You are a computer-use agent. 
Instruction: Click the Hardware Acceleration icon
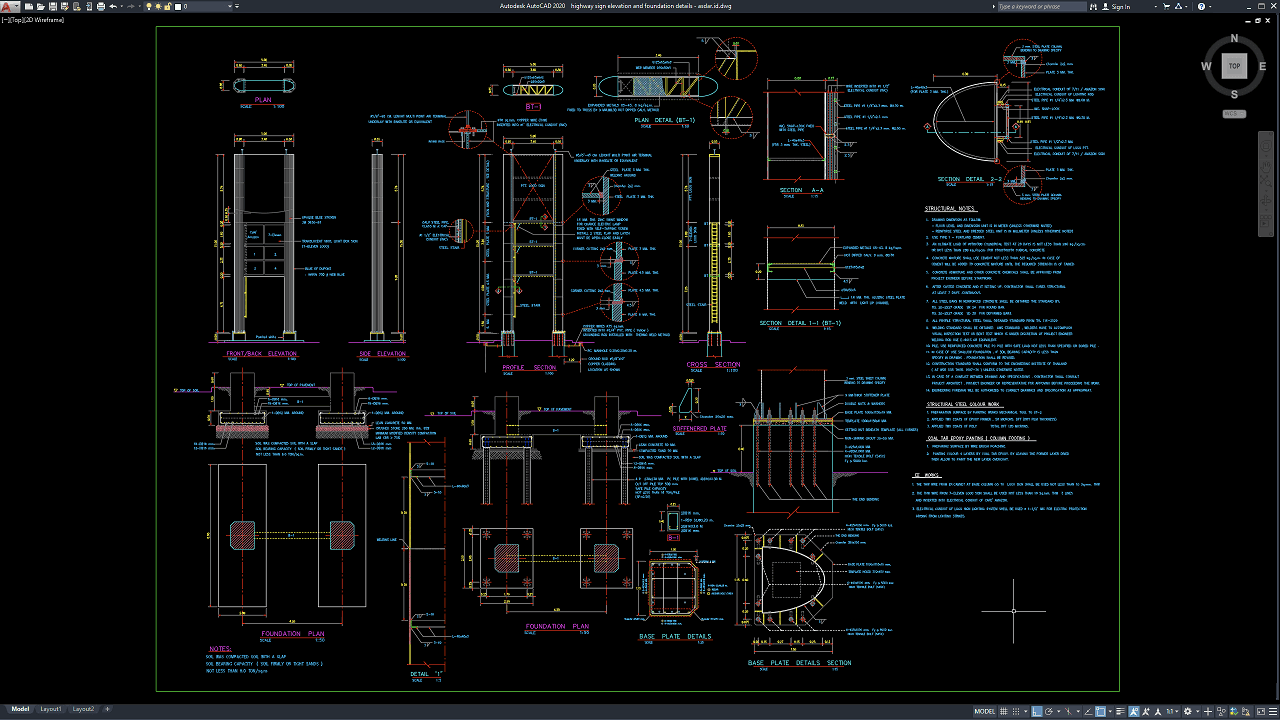click(1234, 712)
